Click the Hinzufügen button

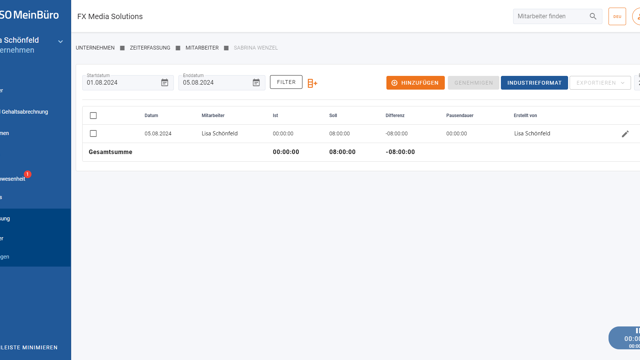tap(415, 83)
